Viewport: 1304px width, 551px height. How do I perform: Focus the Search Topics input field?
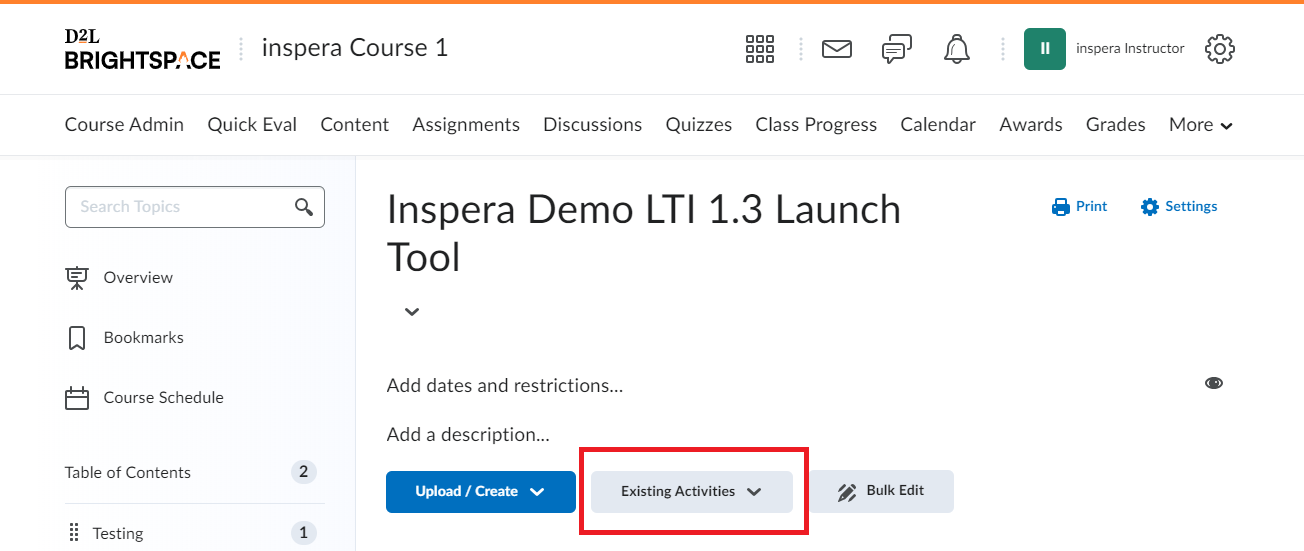pyautogui.click(x=195, y=206)
